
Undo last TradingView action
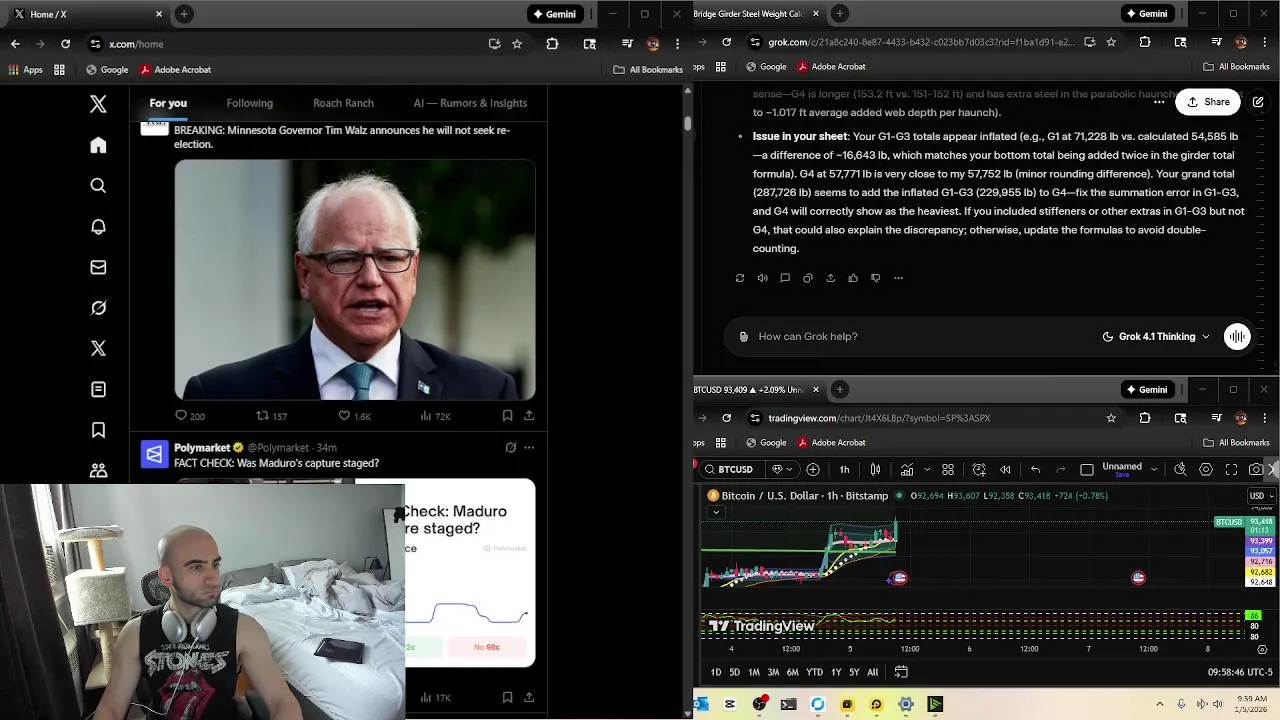(1036, 470)
